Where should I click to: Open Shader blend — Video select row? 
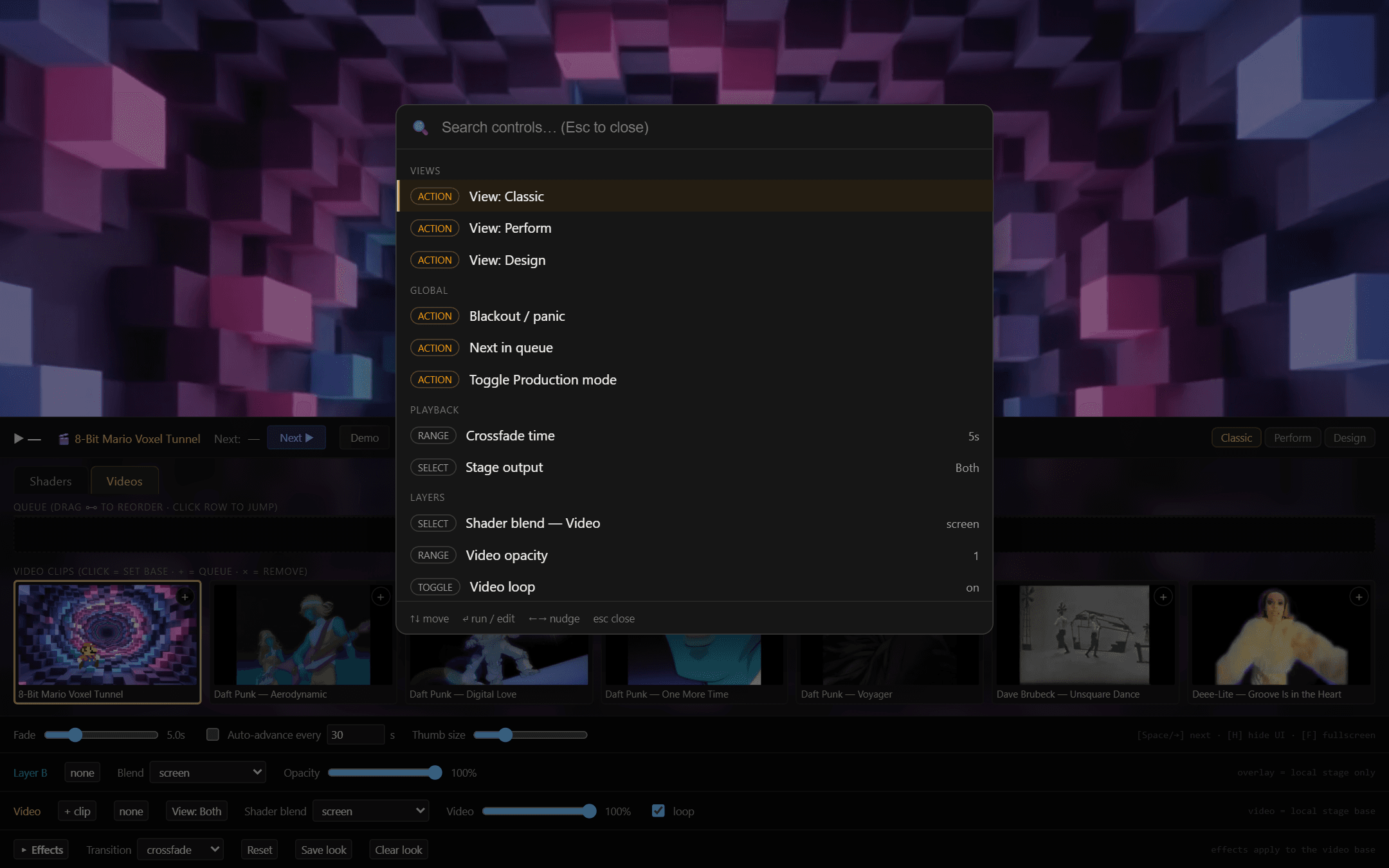click(x=694, y=523)
